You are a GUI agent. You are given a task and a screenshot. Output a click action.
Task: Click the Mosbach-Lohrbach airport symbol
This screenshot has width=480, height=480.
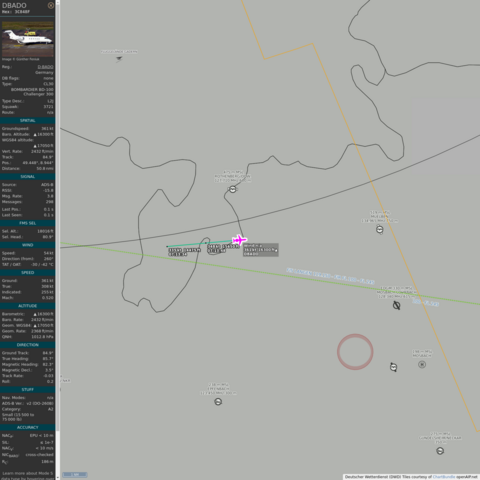click(x=396, y=305)
